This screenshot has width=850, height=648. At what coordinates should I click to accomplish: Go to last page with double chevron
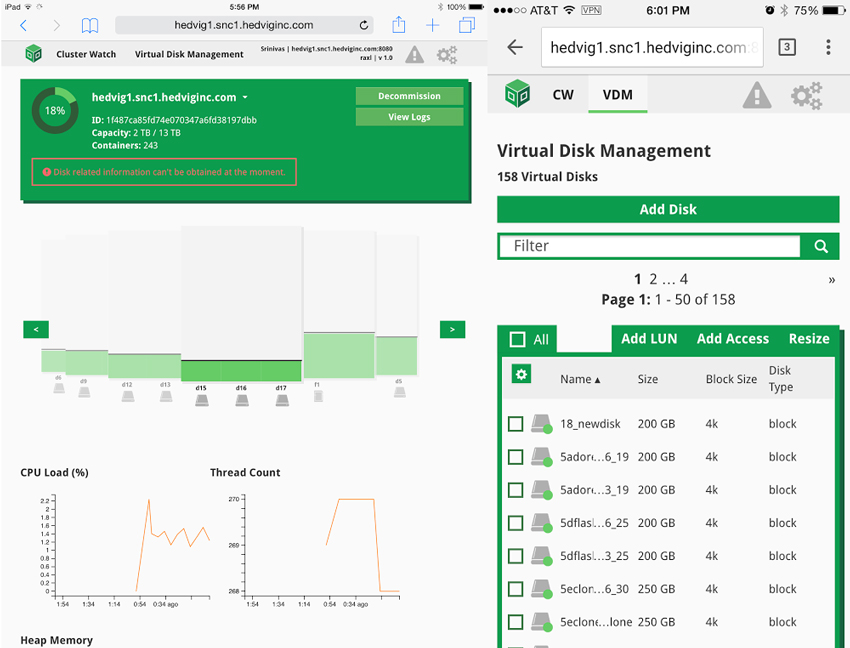pos(832,280)
